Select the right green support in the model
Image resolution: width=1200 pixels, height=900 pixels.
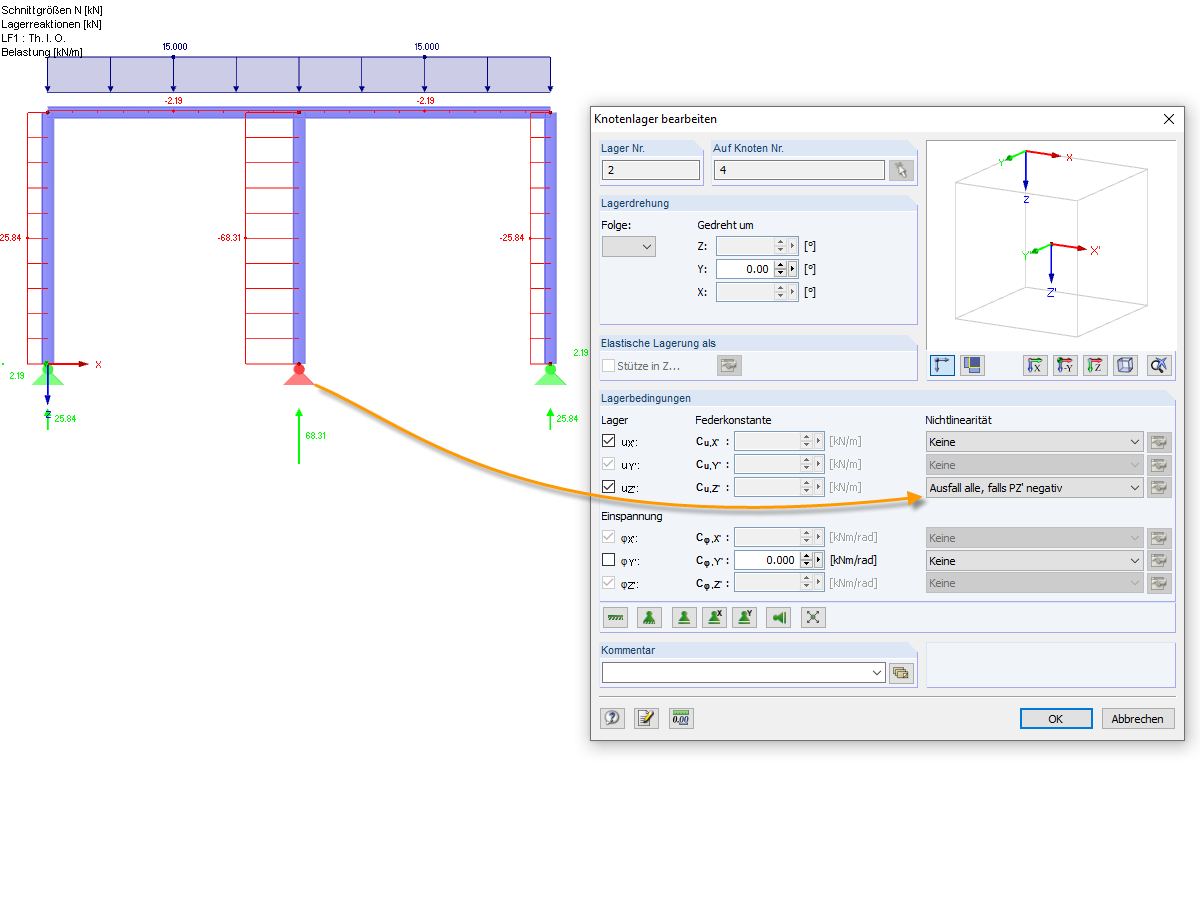[550, 376]
